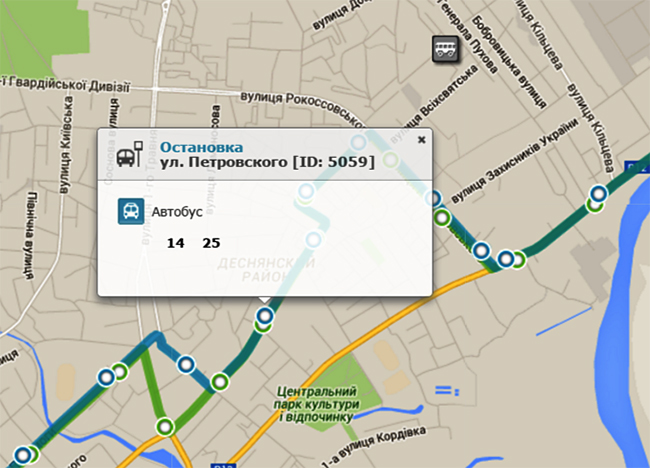Viewport: 650px width, 468px height.
Task: Click the Автобус transport type label
Action: click(177, 212)
